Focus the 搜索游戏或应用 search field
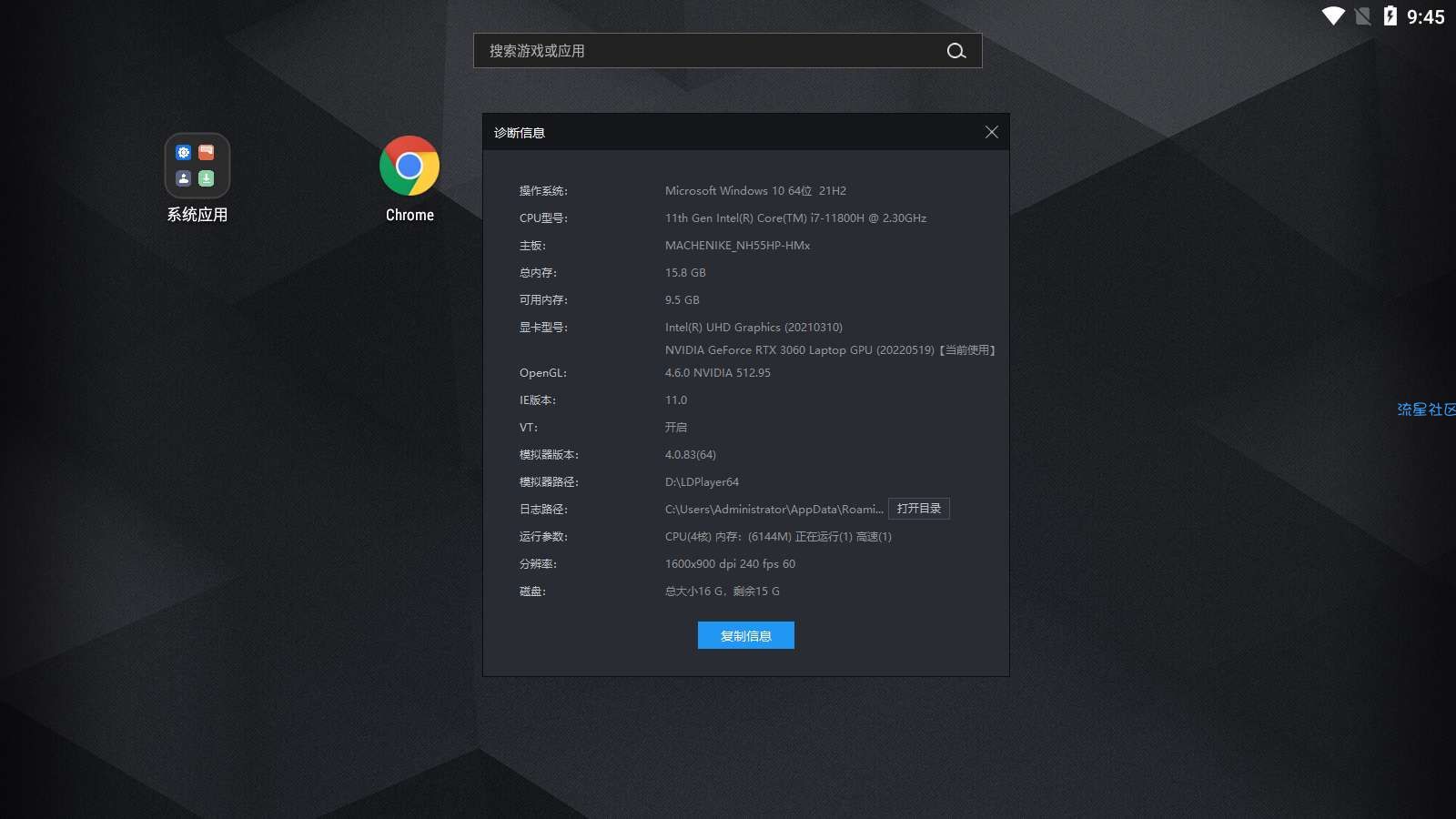Viewport: 1456px width, 819px height. click(727, 51)
